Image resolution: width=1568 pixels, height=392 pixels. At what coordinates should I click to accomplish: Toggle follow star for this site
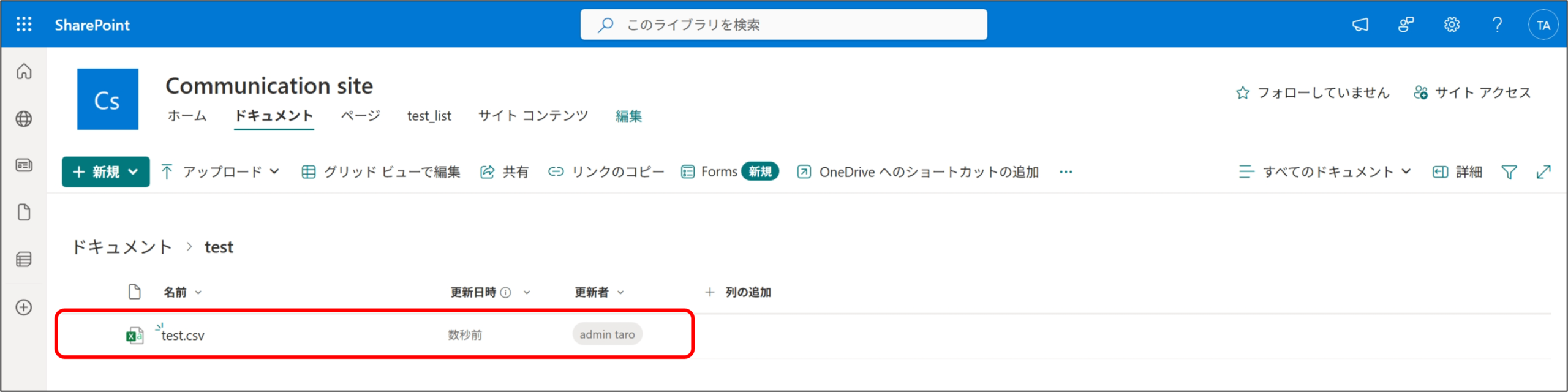point(1243,92)
